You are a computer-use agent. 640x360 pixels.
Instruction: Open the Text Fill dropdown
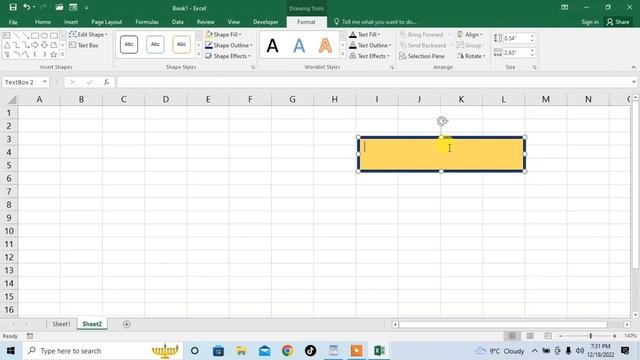pyautogui.click(x=365, y=35)
